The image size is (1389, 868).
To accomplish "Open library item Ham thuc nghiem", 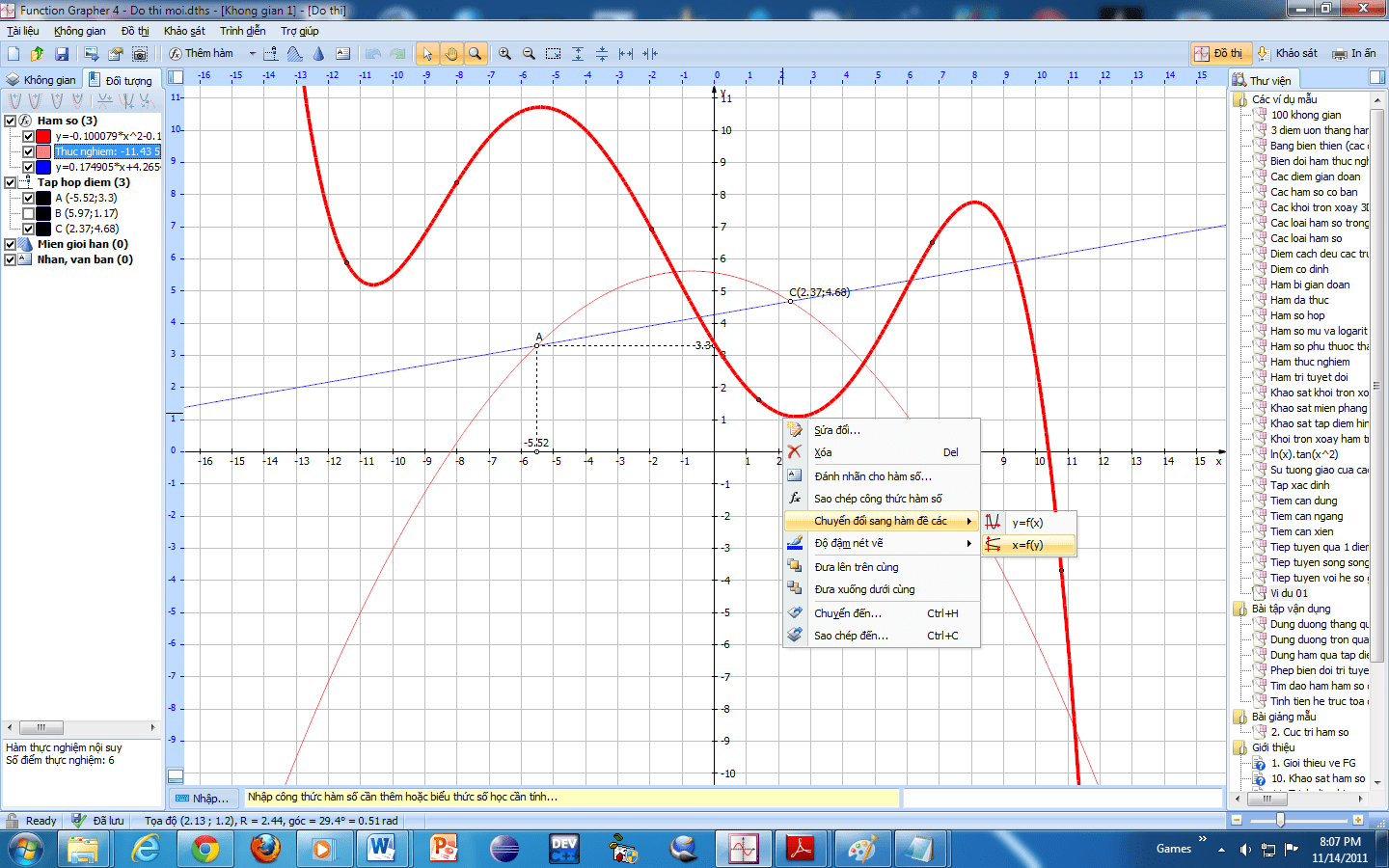I will [1310, 362].
